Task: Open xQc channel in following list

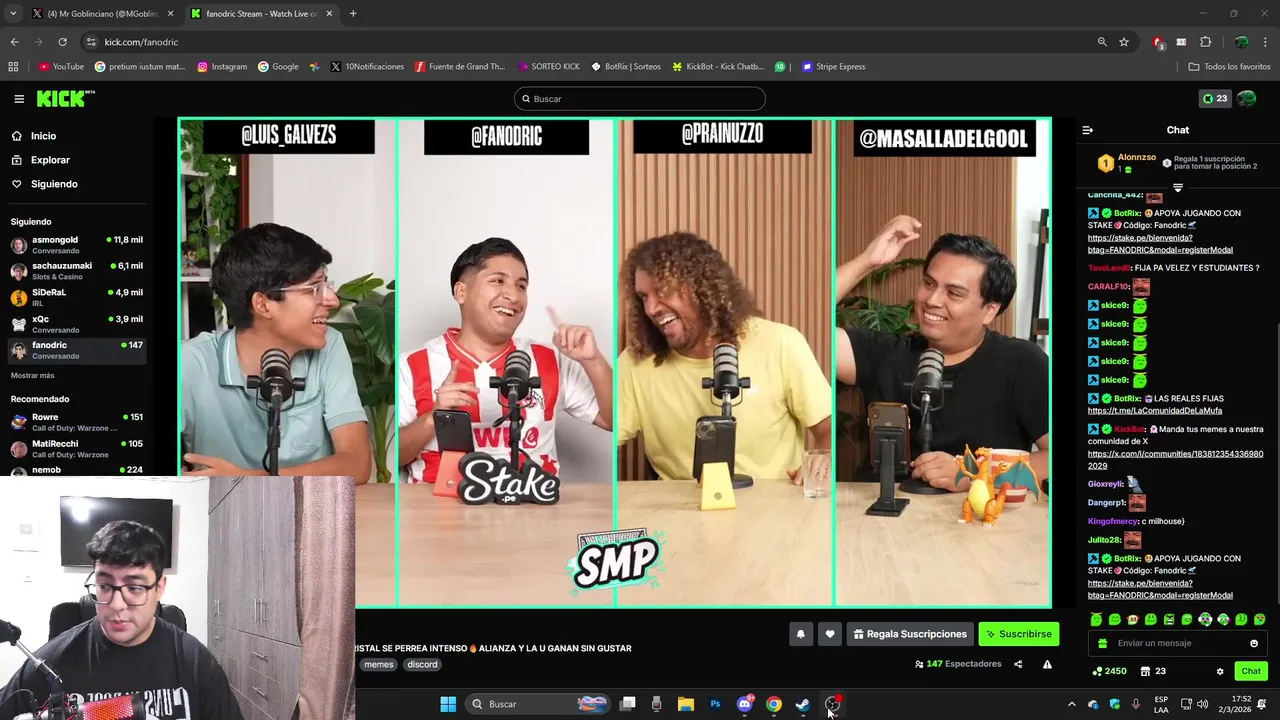Action: click(77, 323)
